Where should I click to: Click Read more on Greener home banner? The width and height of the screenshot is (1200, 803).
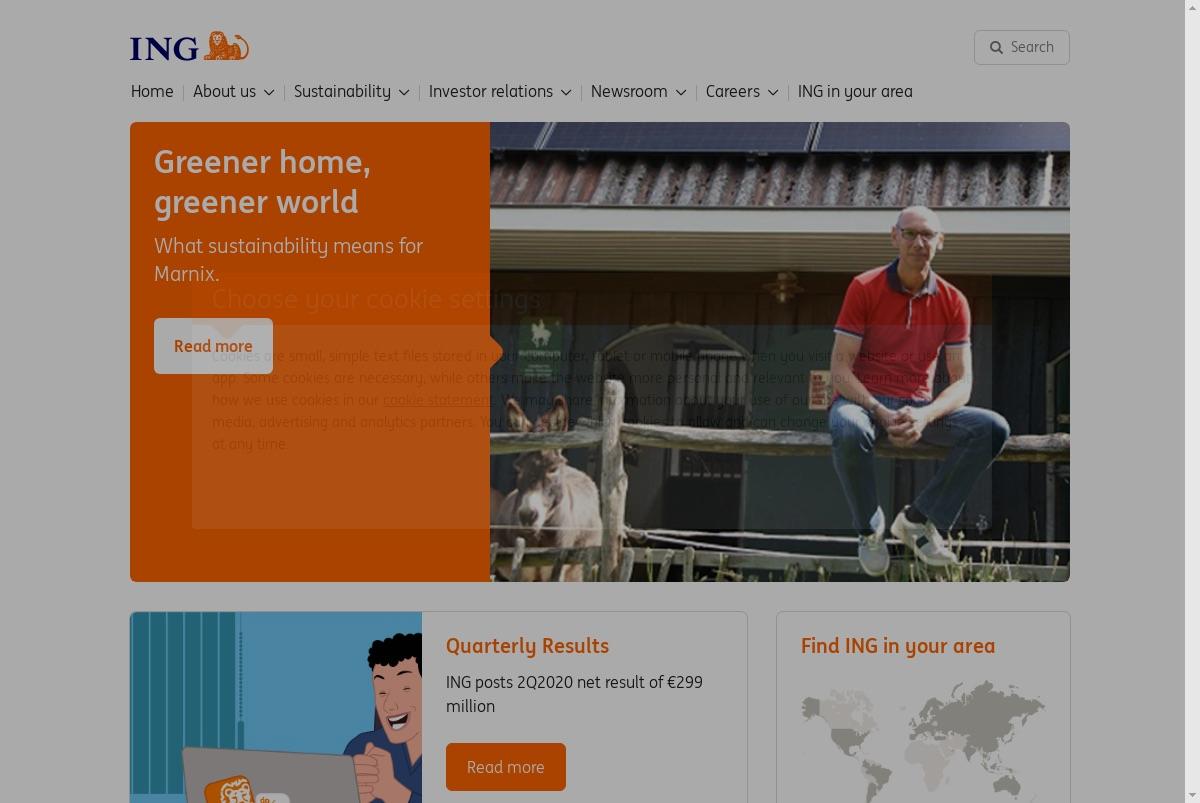click(213, 346)
